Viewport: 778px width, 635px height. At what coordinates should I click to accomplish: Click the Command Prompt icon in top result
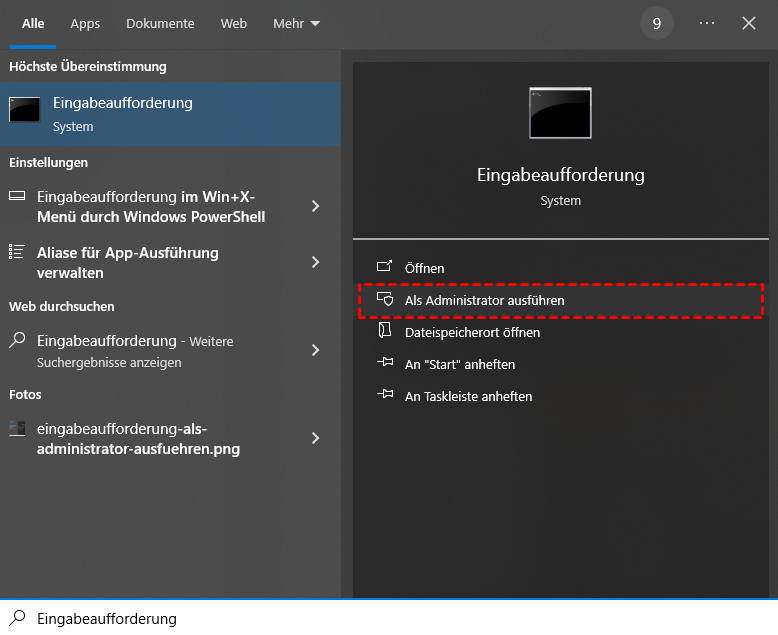(24, 110)
